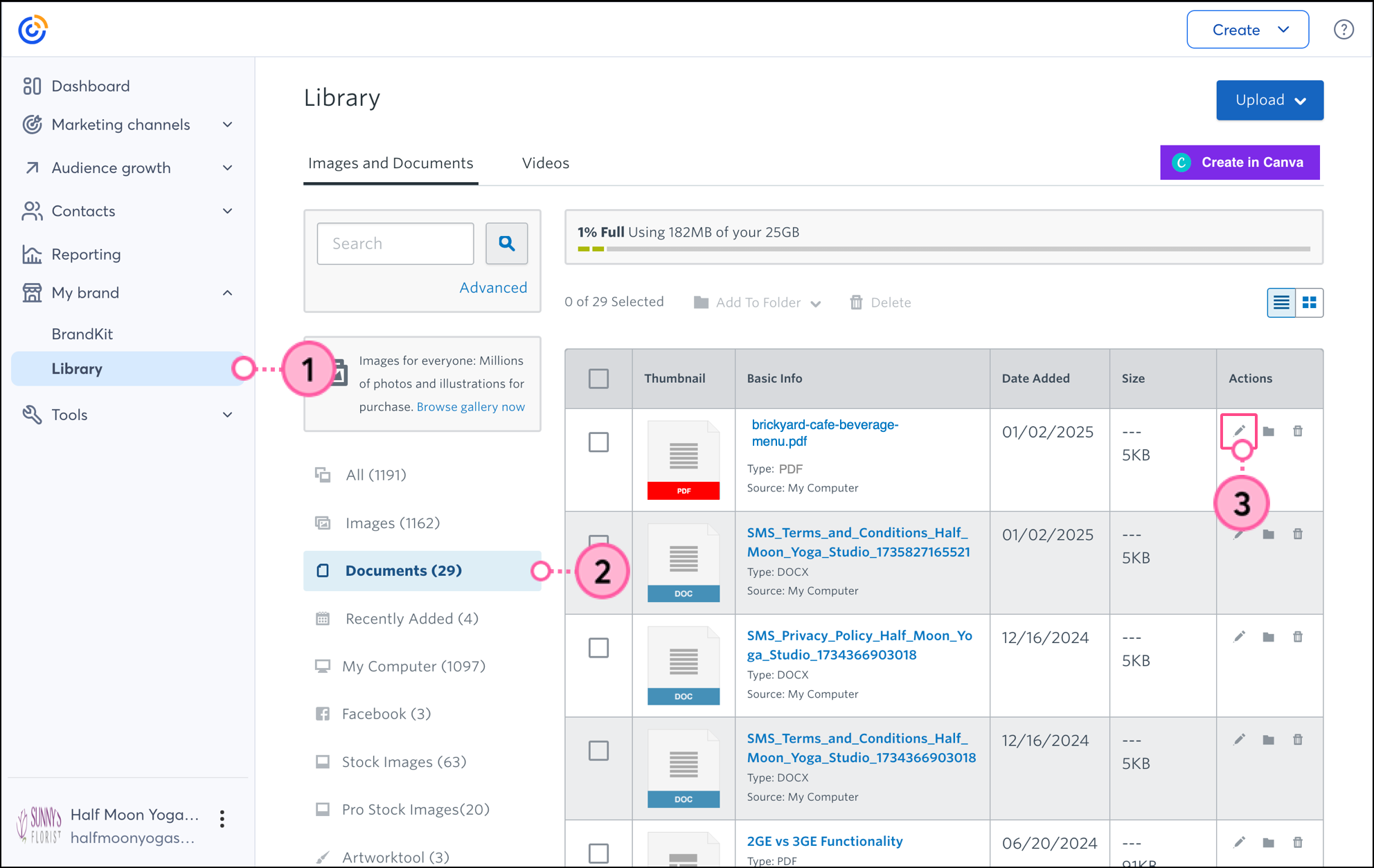Open the Create dropdown
This screenshot has width=1374, height=868.
tap(1247, 30)
